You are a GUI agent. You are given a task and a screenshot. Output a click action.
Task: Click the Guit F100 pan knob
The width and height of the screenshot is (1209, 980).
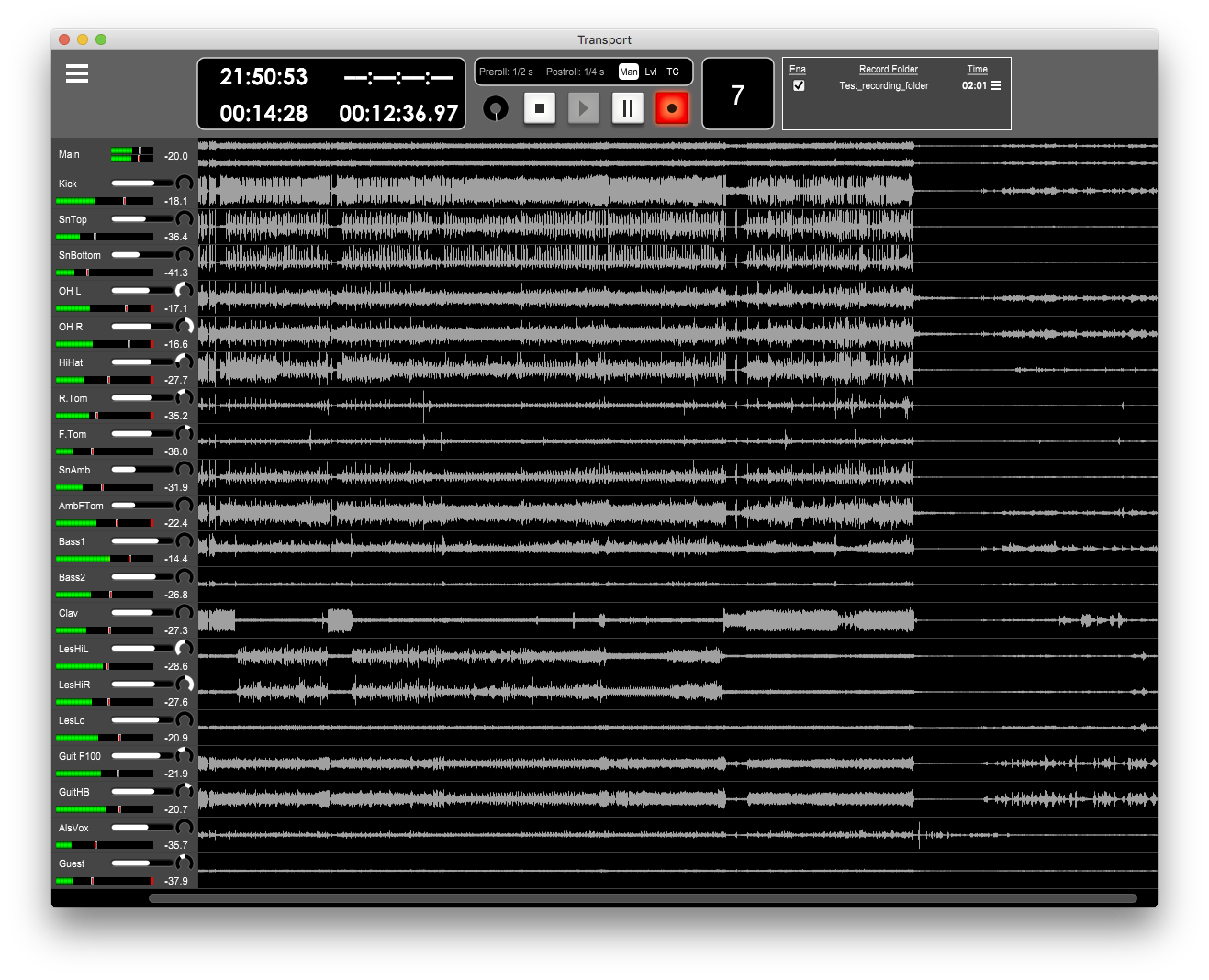pyautogui.click(x=184, y=756)
